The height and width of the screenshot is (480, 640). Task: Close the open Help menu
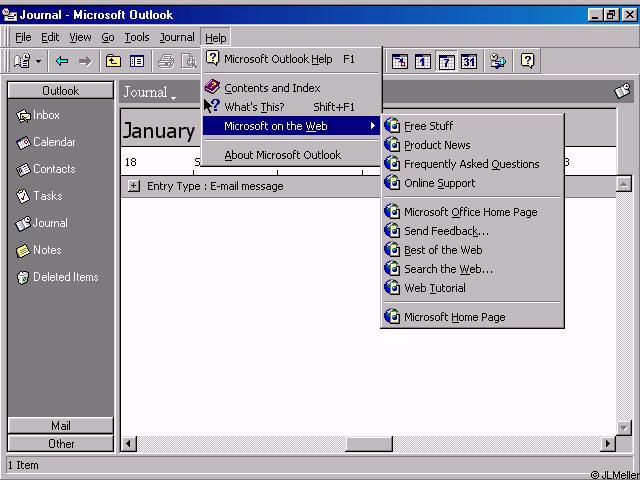click(x=216, y=38)
